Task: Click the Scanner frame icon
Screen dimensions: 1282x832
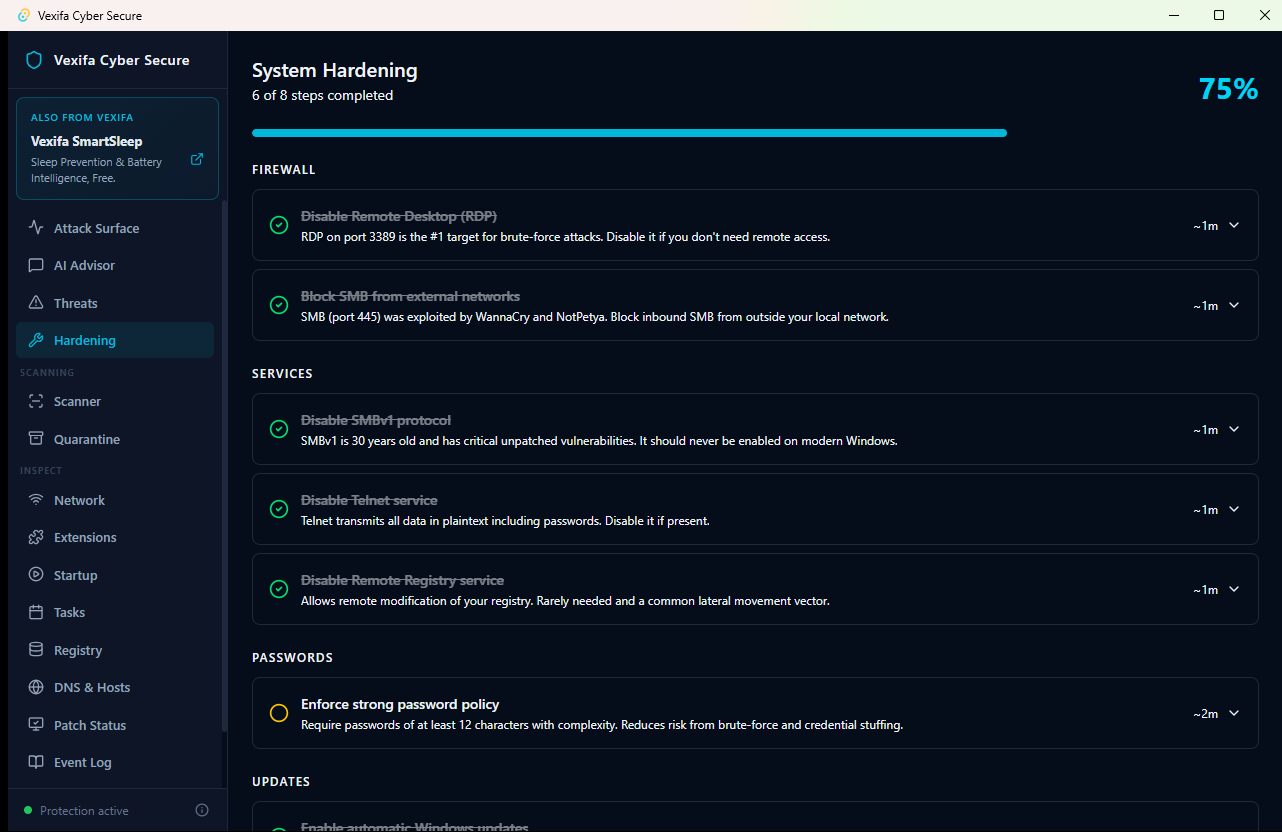Action: [36, 401]
